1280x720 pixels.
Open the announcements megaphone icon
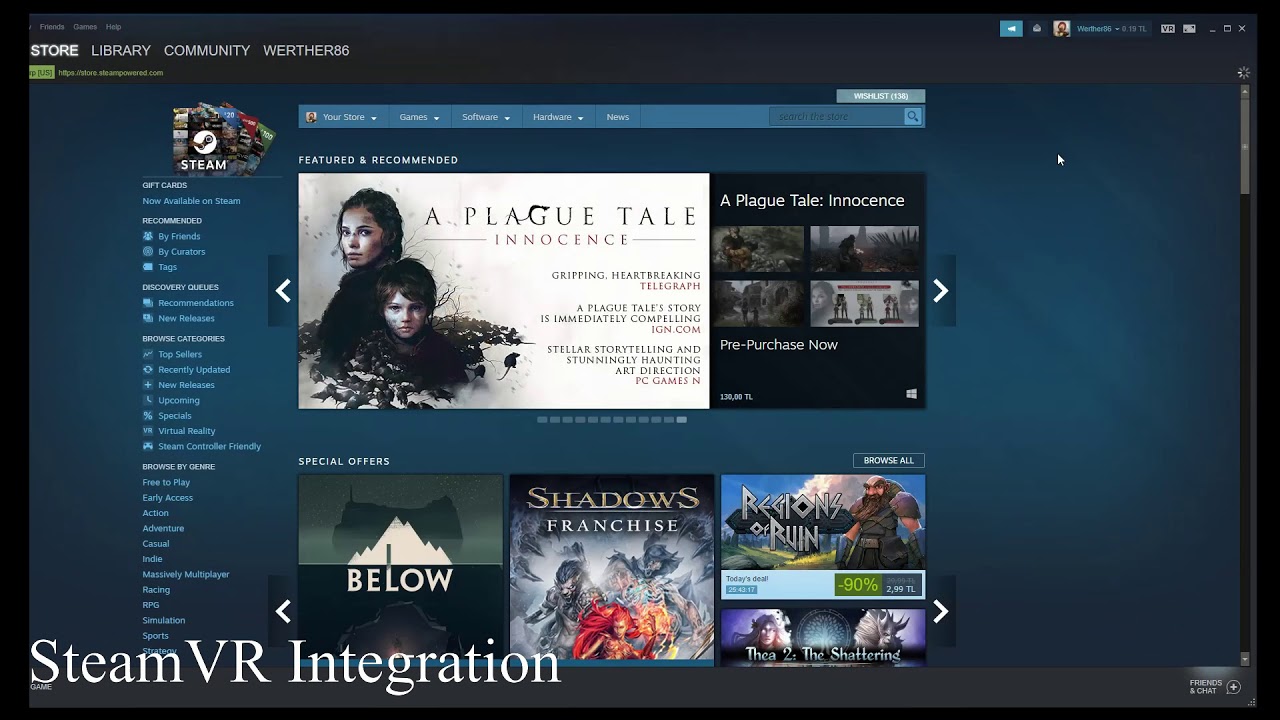pyautogui.click(x=1011, y=29)
